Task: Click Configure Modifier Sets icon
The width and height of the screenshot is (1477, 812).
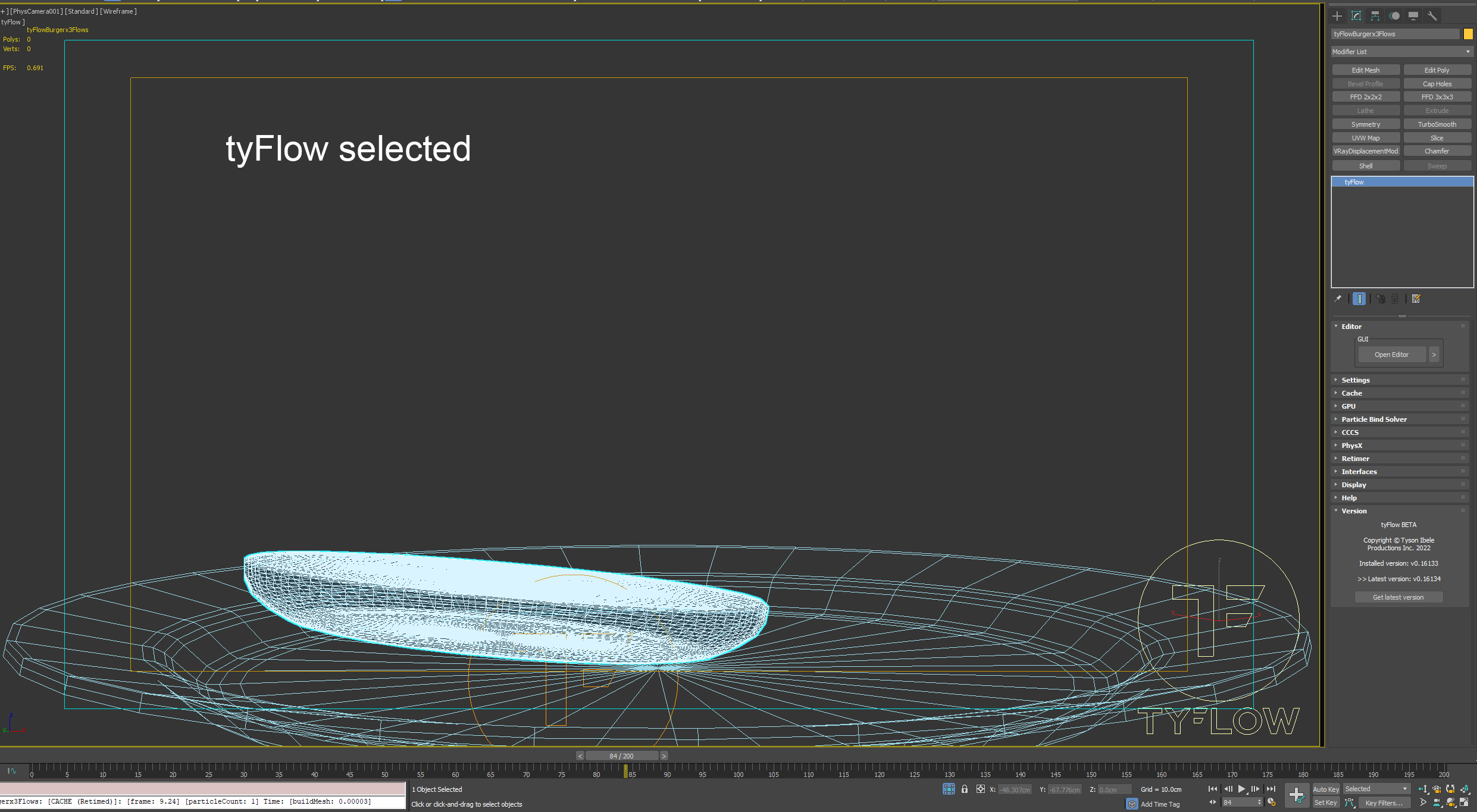Action: (1416, 299)
